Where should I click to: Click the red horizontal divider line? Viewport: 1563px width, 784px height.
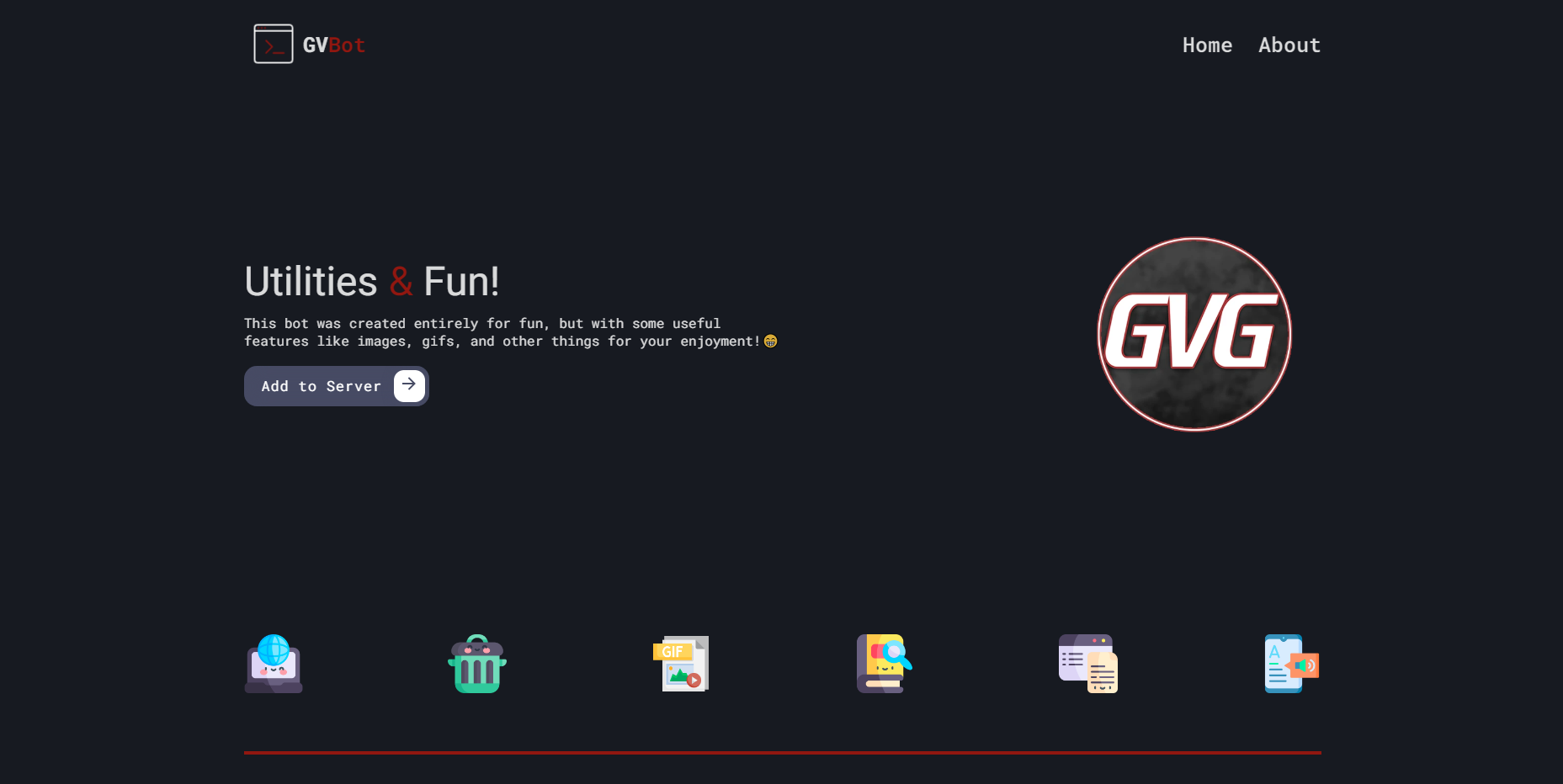(782, 752)
